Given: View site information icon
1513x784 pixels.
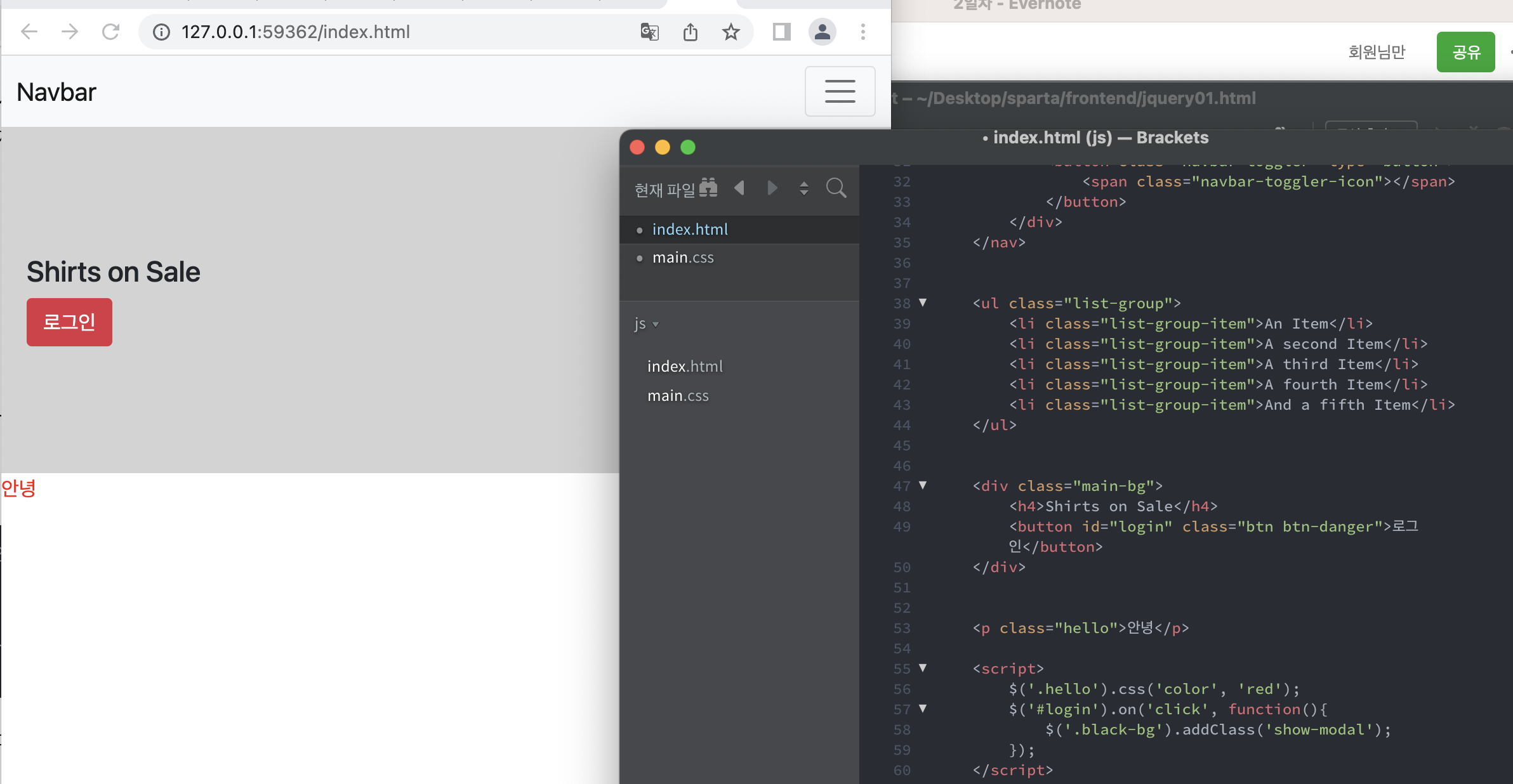Looking at the screenshot, I should (162, 32).
